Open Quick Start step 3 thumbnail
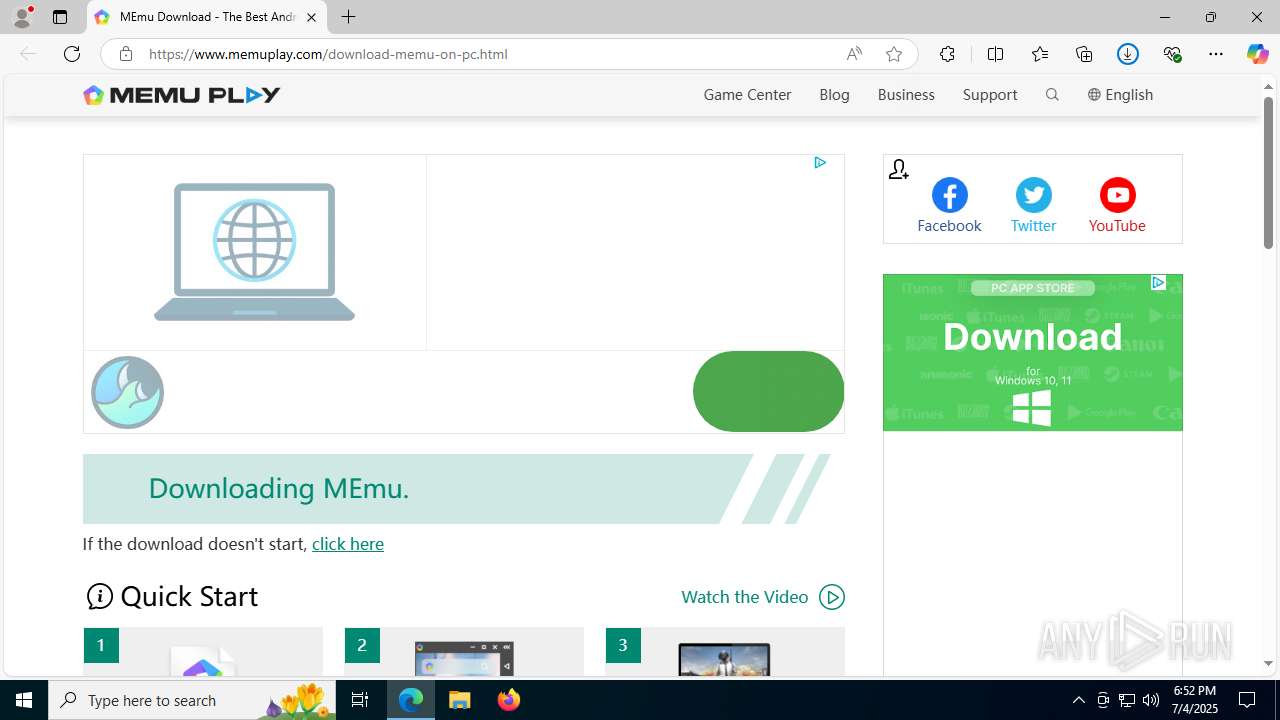Image resolution: width=1280 pixels, height=720 pixels. tap(725, 651)
